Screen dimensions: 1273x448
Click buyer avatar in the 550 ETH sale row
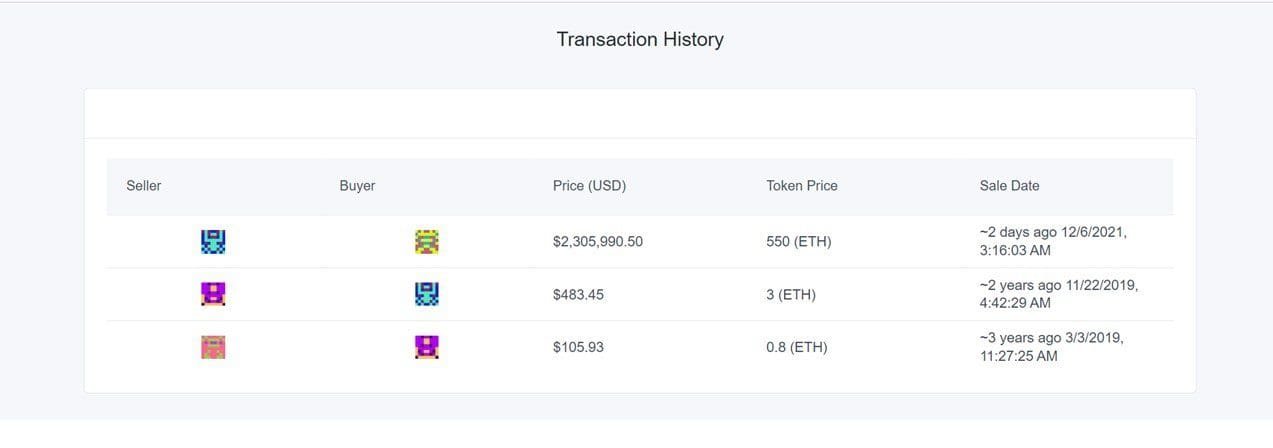pyautogui.click(x=427, y=241)
